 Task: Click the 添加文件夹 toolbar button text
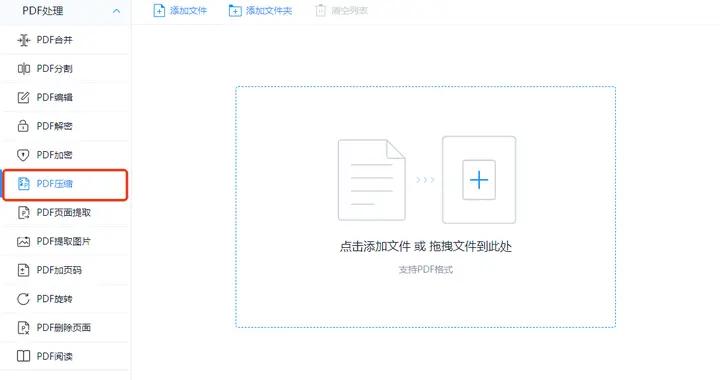pyautogui.click(x=269, y=11)
